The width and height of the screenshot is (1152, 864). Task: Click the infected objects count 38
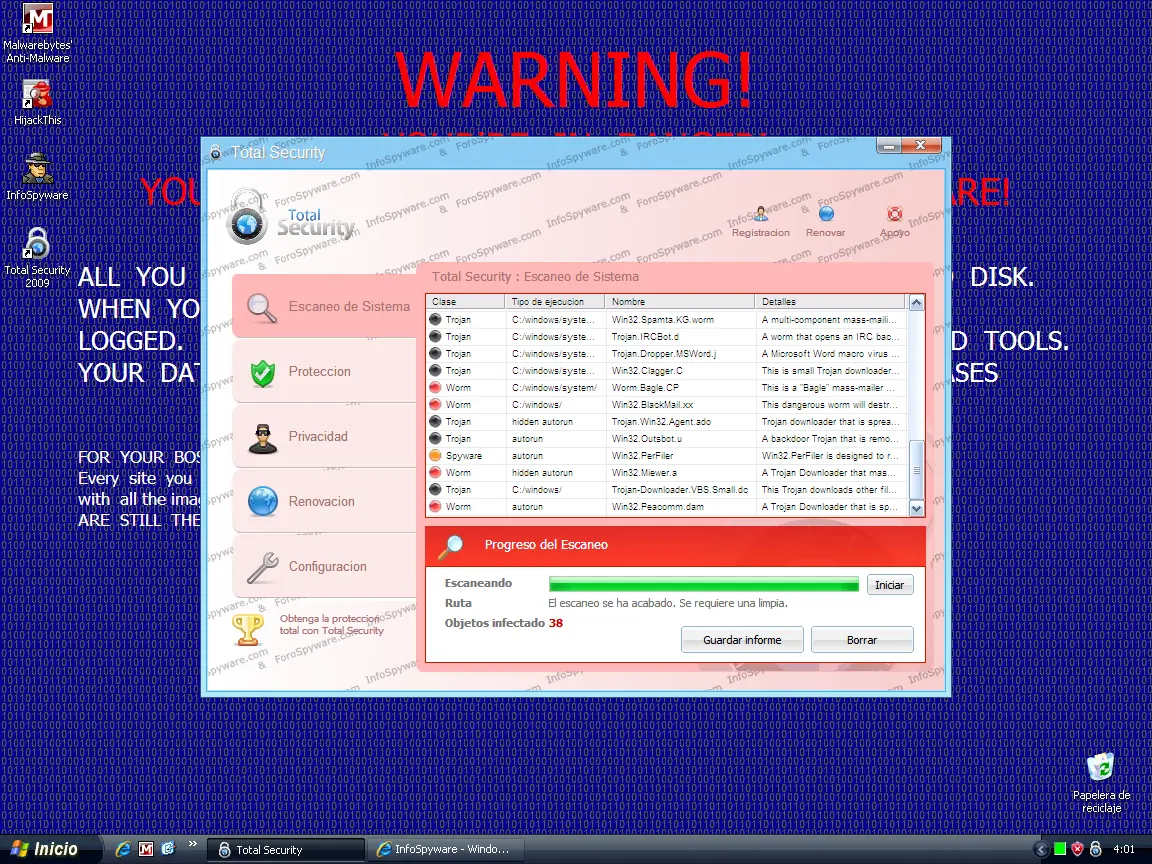pyautogui.click(x=555, y=623)
